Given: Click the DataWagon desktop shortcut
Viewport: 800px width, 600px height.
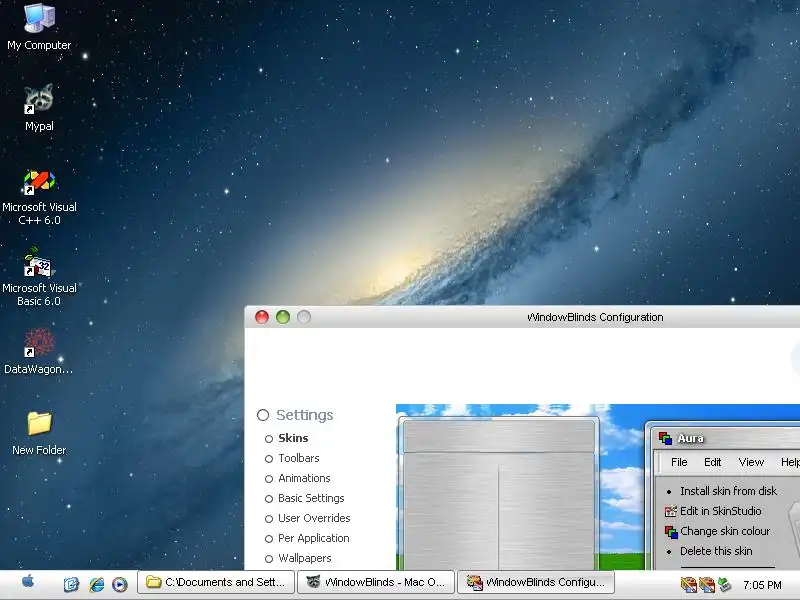Looking at the screenshot, I should point(39,352).
